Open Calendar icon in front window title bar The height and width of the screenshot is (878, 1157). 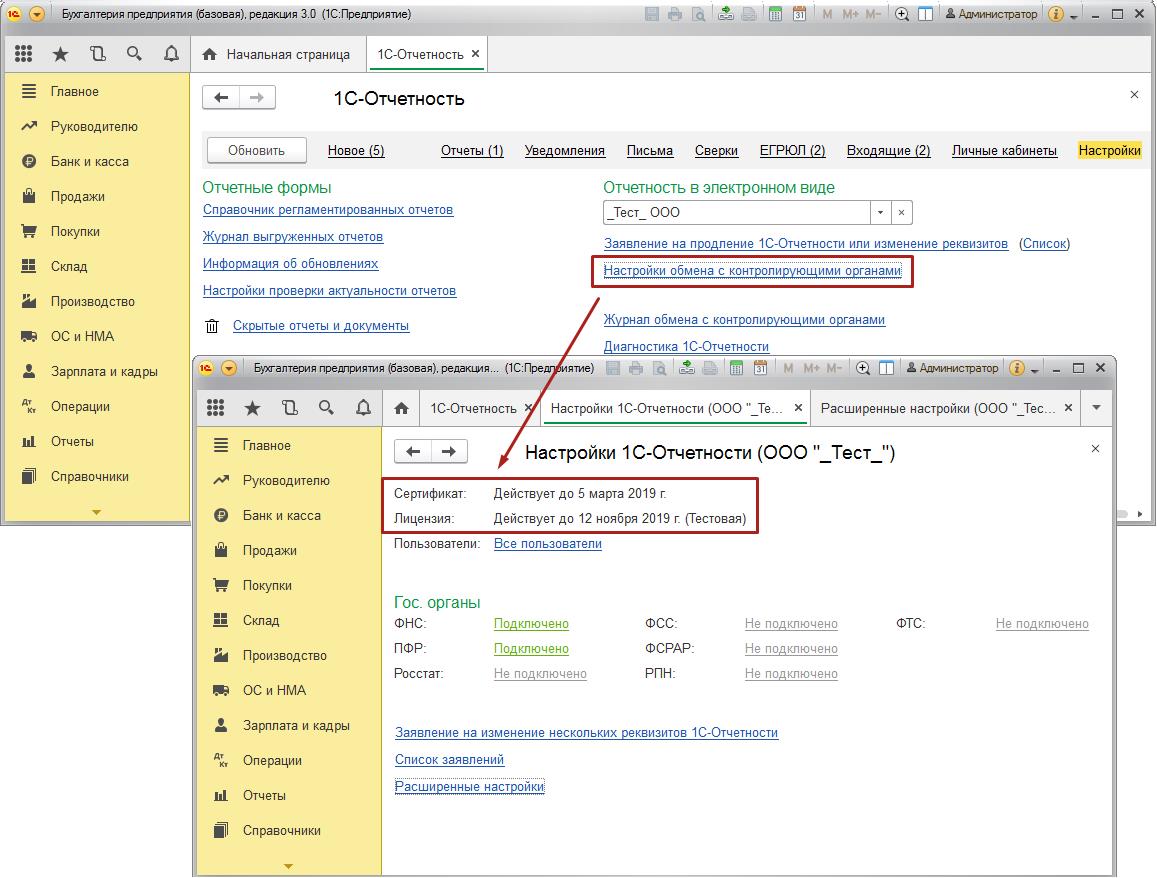click(x=760, y=367)
